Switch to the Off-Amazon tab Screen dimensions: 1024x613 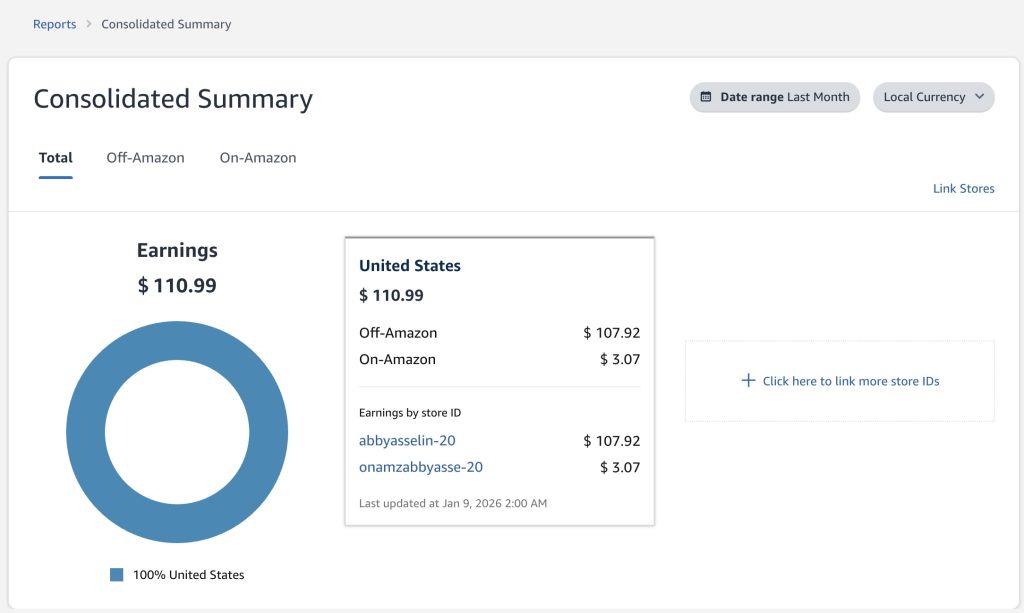tap(145, 157)
